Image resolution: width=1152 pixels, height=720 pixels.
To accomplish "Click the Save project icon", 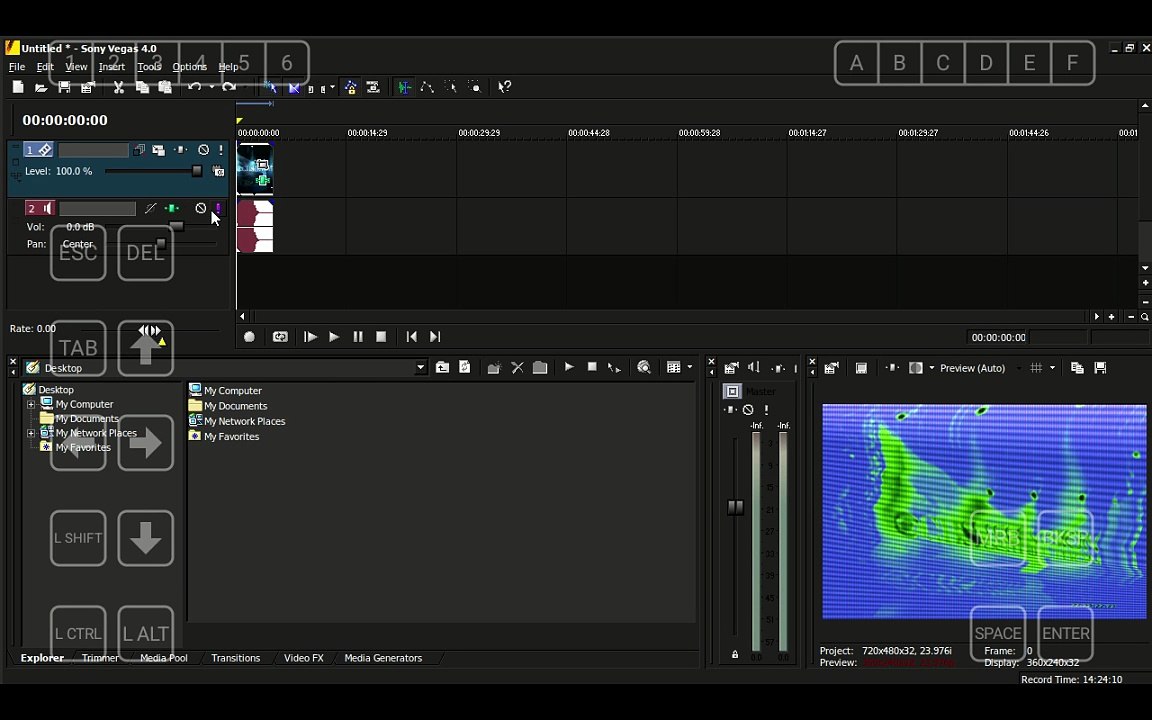I will pyautogui.click(x=64, y=87).
